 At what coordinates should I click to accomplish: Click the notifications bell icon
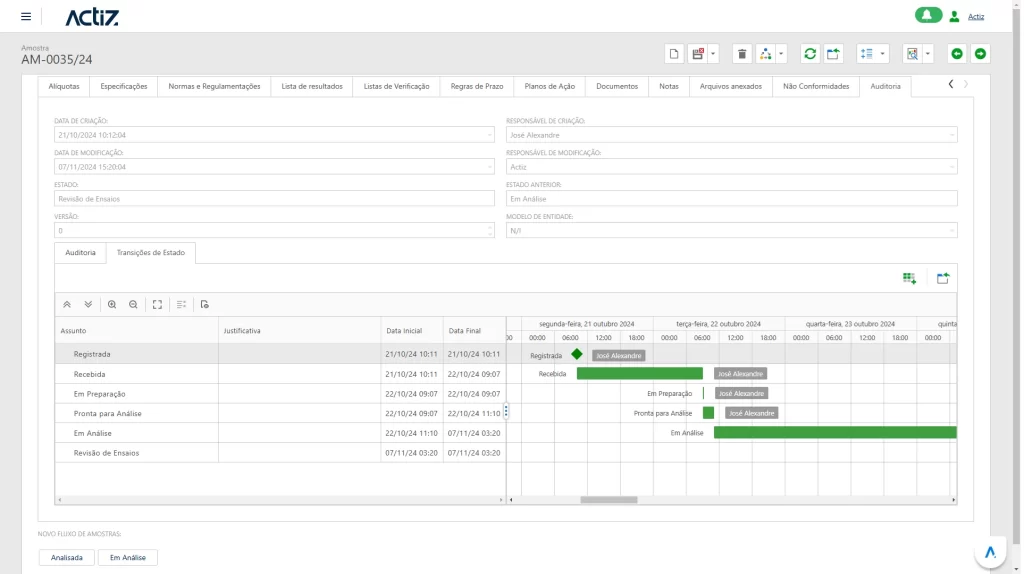(928, 15)
